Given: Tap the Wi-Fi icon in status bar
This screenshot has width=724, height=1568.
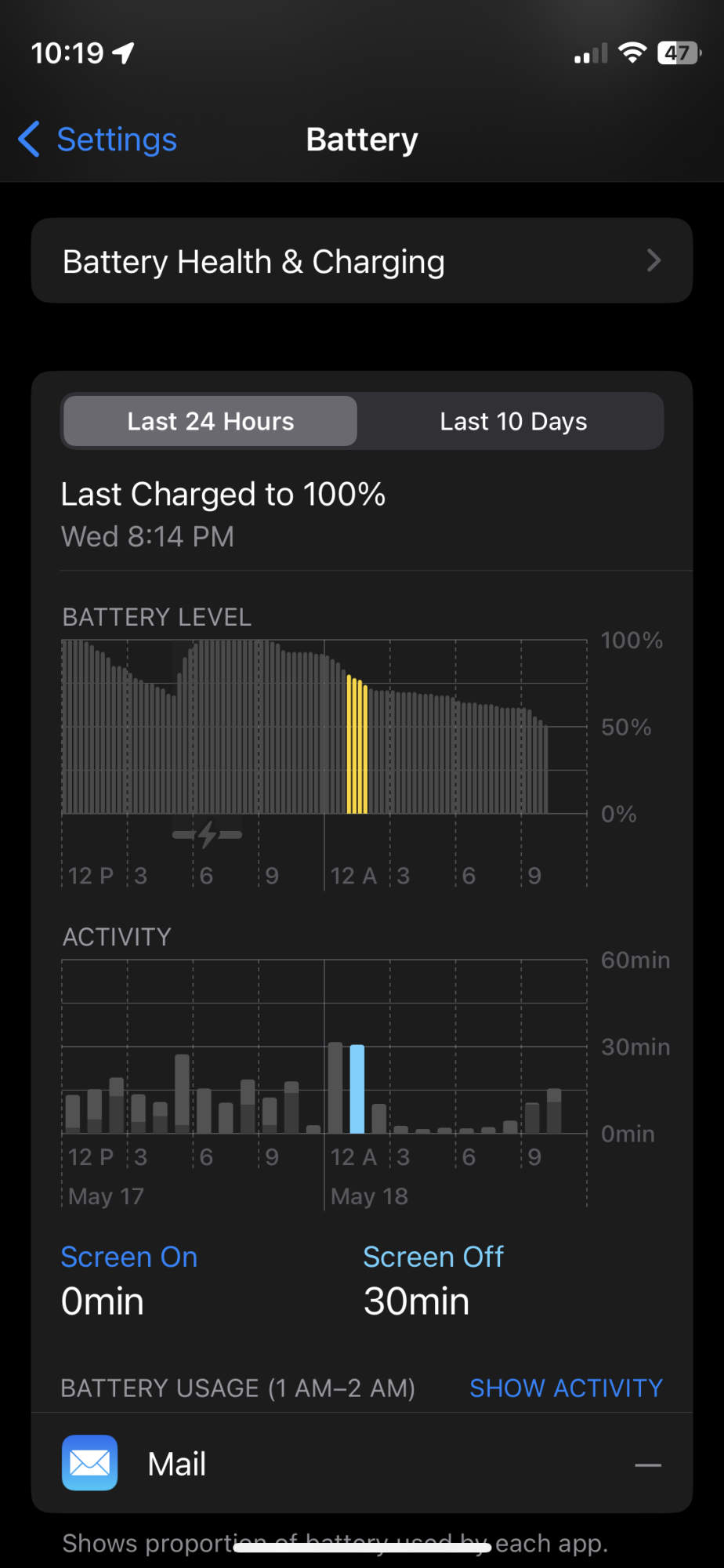Looking at the screenshot, I should (632, 53).
